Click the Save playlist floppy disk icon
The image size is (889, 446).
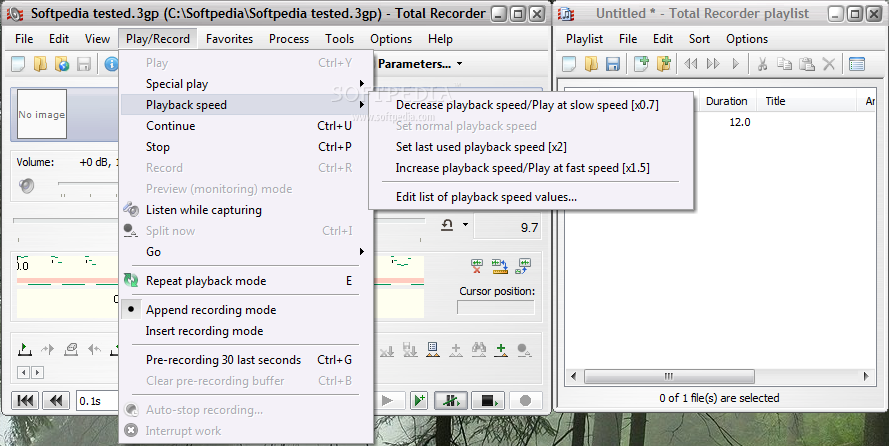click(x=613, y=64)
